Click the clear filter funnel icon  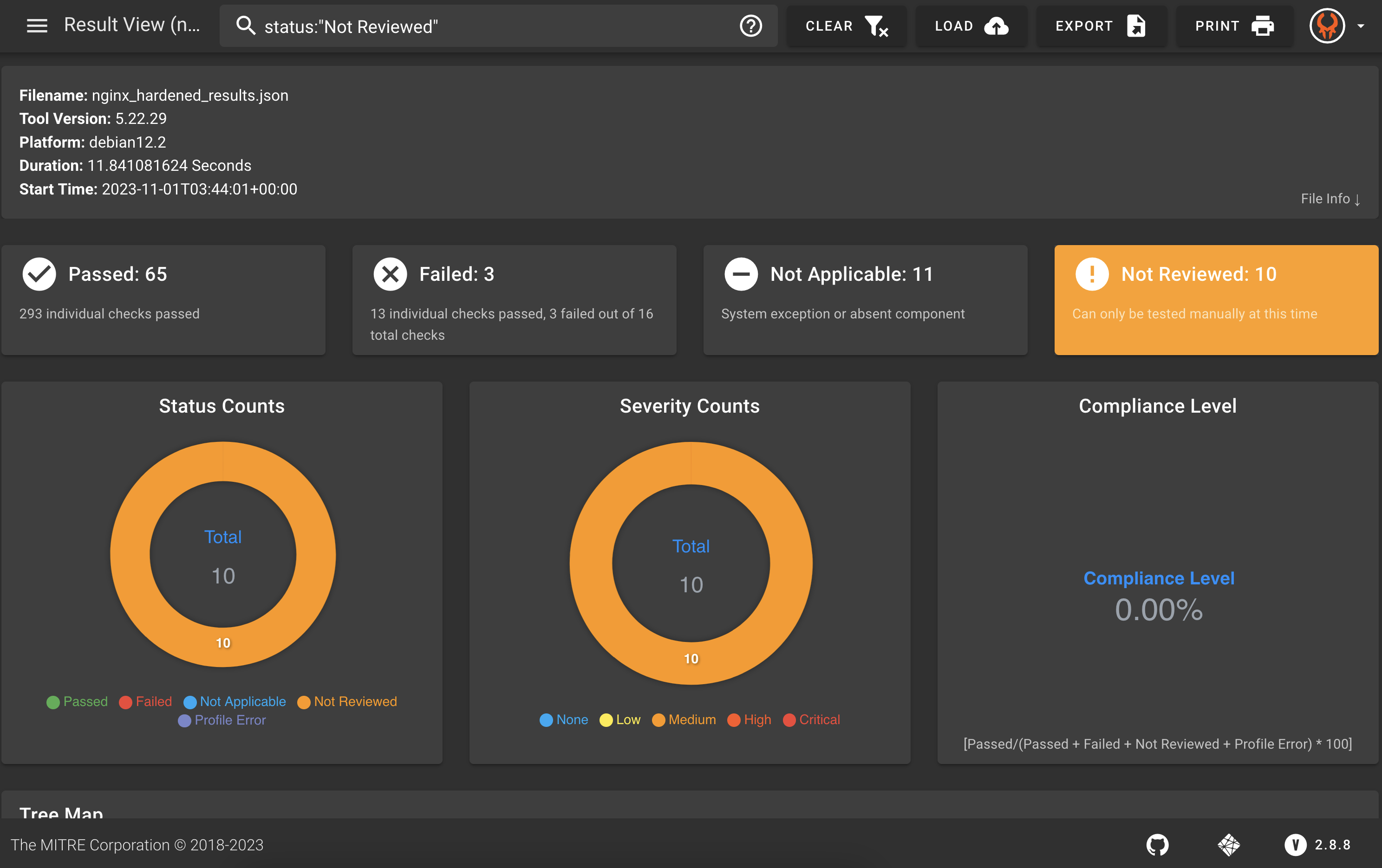pyautogui.click(x=876, y=26)
